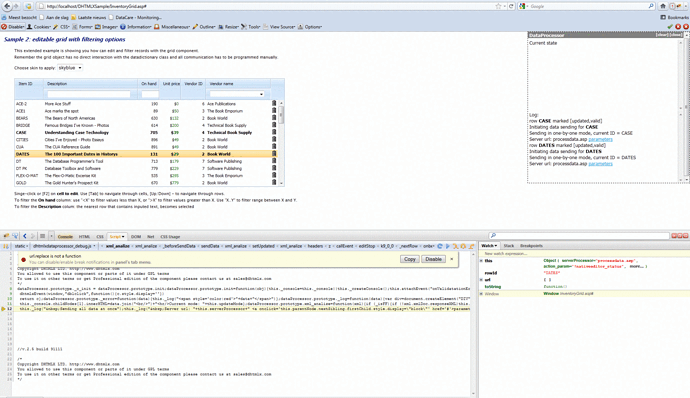Open the Resize developer toolbar menu
690x398 pixels.
point(228,27)
